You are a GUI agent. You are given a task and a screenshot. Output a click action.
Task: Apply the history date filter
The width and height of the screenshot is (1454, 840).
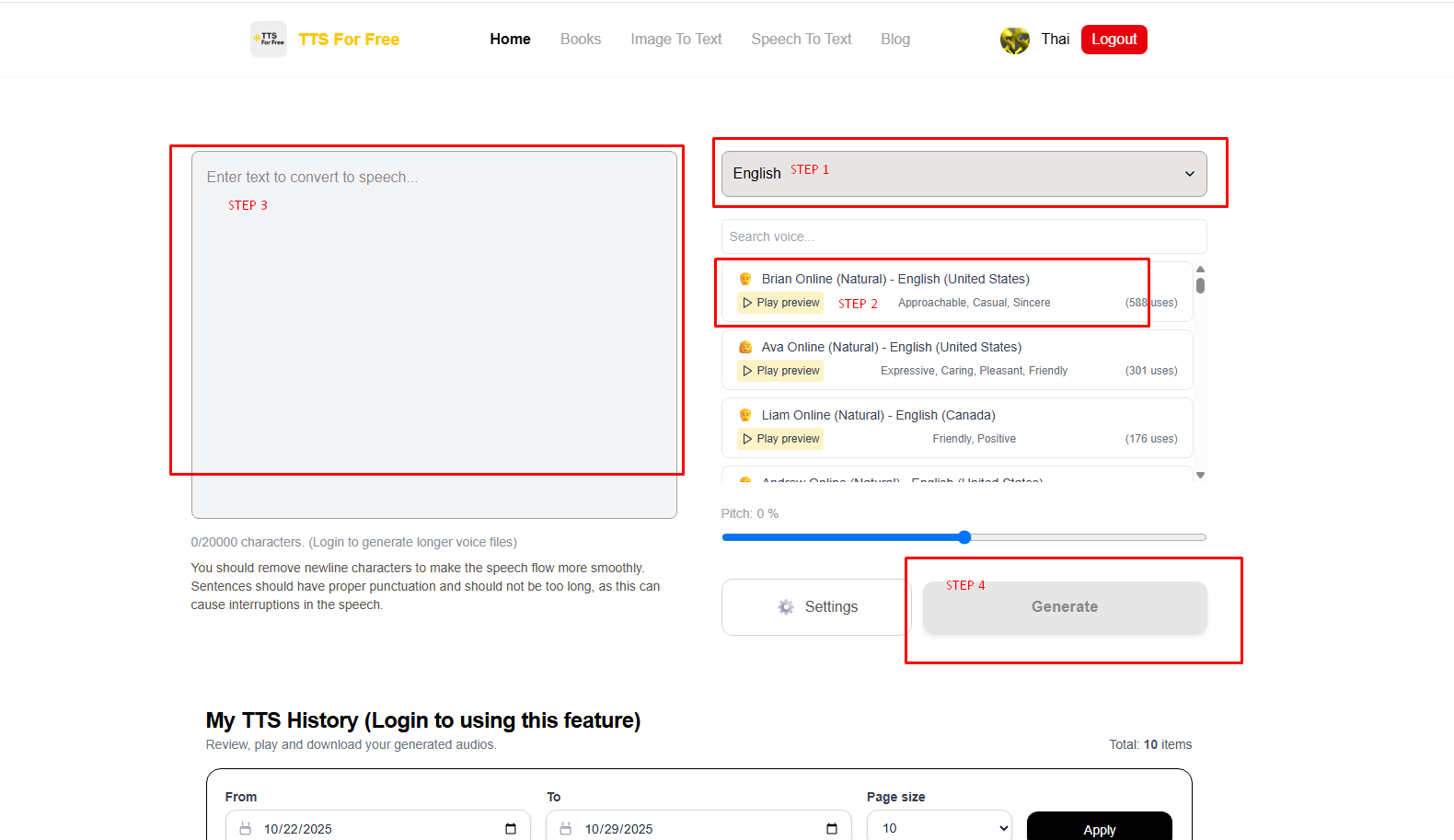1099,828
